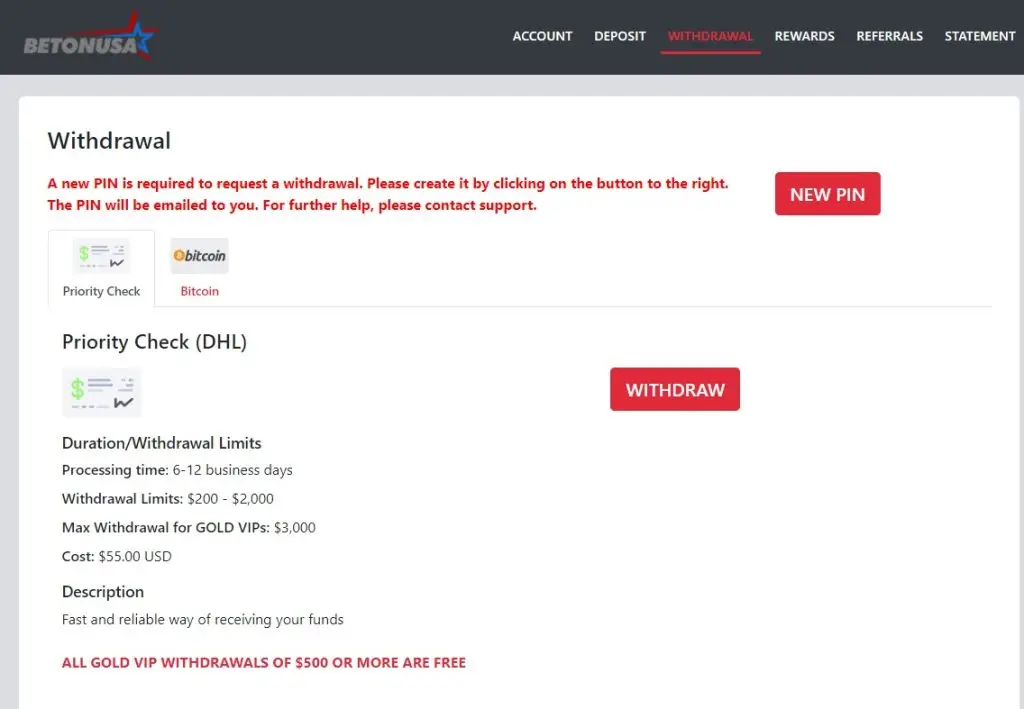The height and width of the screenshot is (709, 1024).
Task: Click the 'PIN will be emailed to you' line
Action: tap(292, 205)
